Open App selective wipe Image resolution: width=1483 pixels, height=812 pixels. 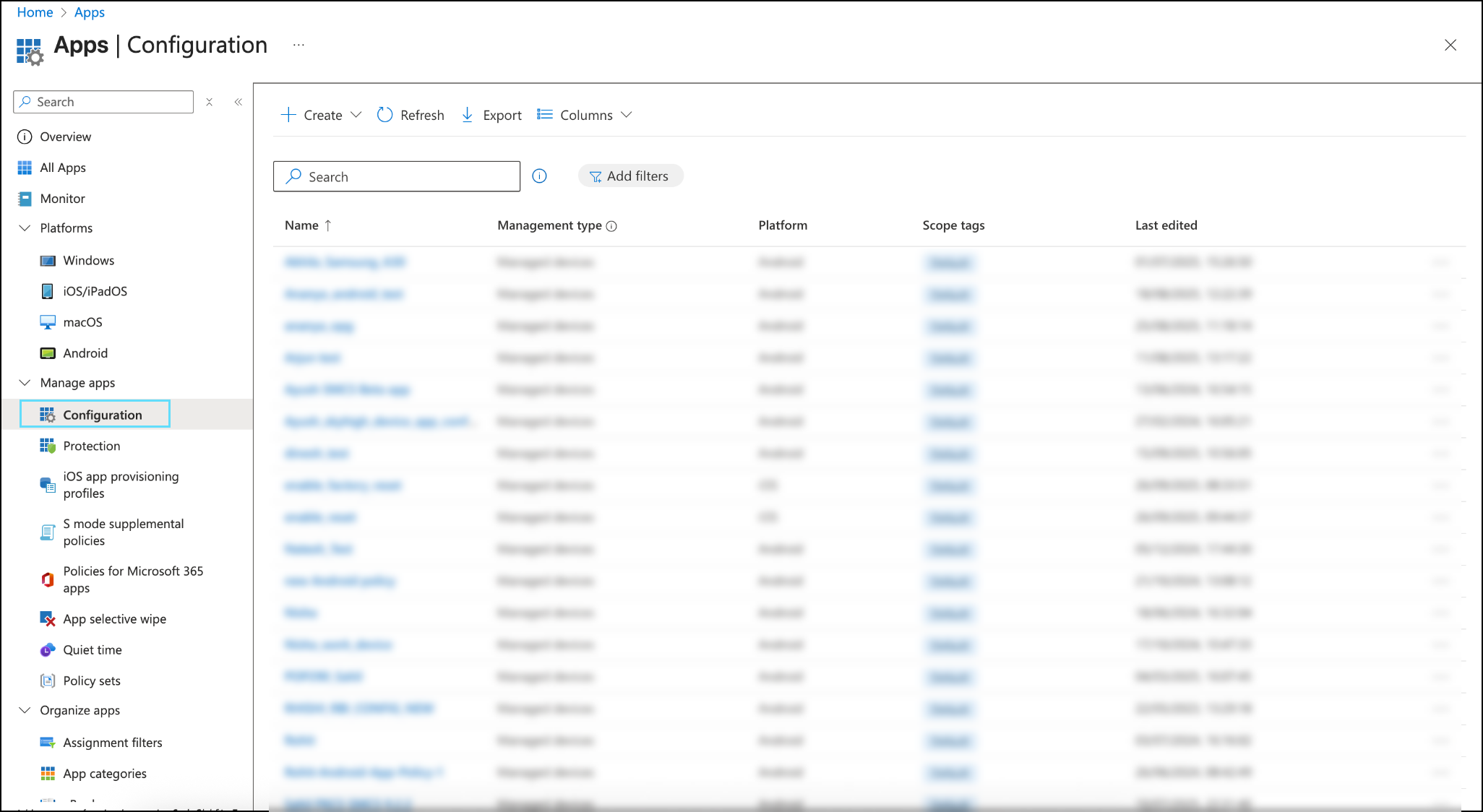[114, 619]
